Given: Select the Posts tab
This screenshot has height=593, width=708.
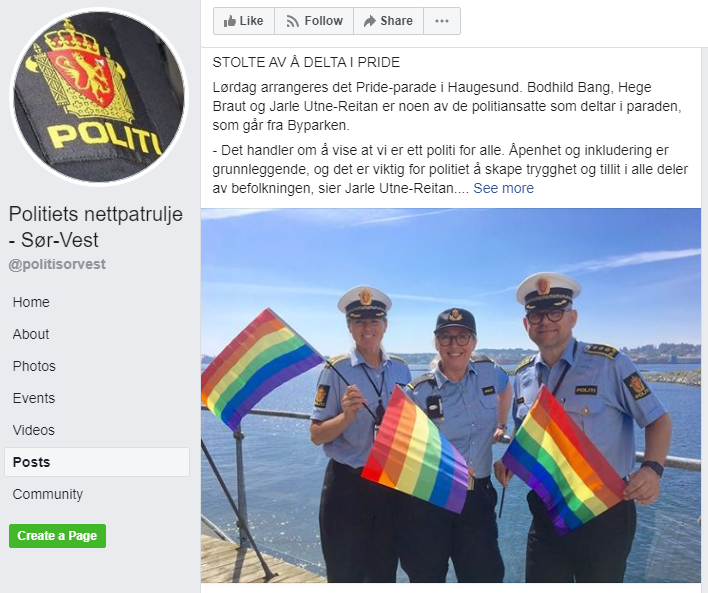Looking at the screenshot, I should point(97,462).
